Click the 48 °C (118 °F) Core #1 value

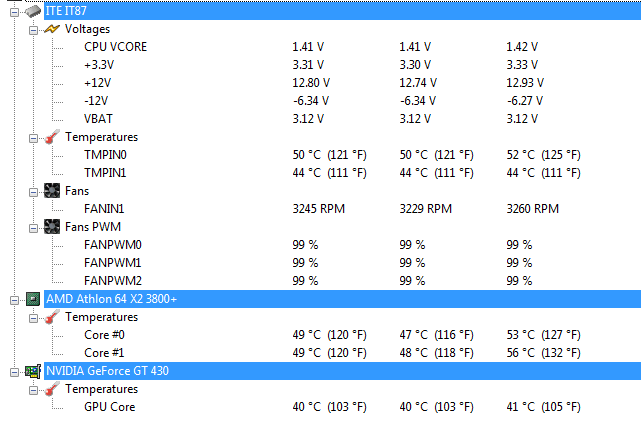(436, 353)
